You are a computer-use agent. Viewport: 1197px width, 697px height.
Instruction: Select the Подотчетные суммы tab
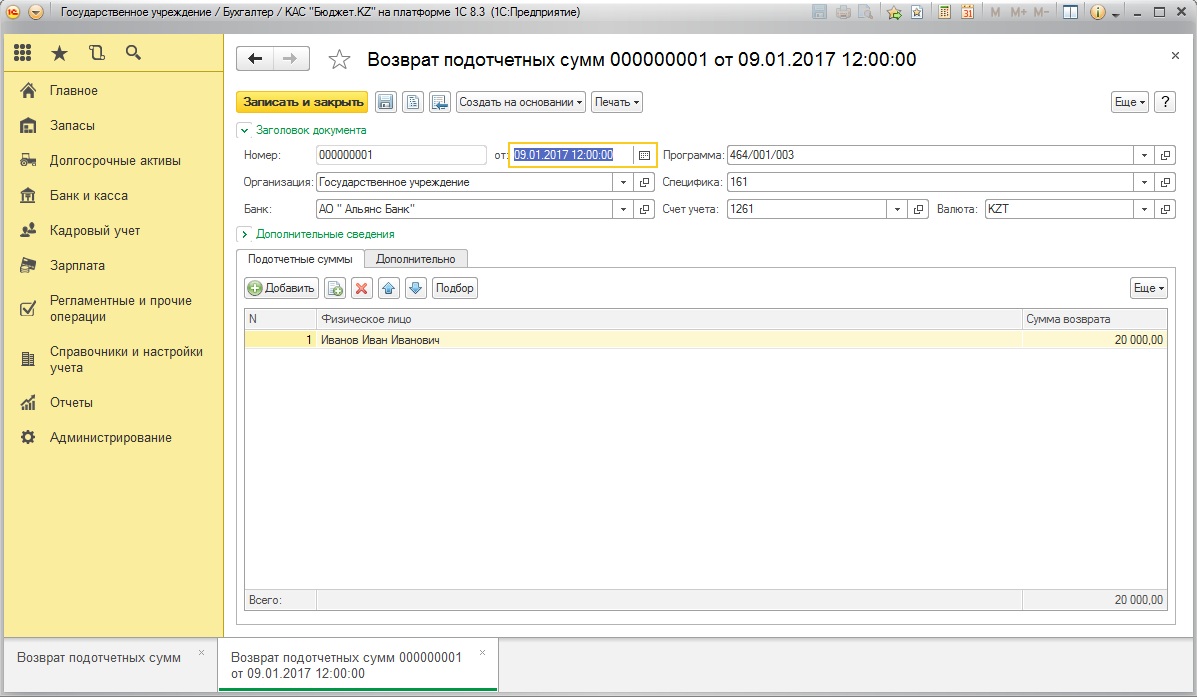(300, 259)
